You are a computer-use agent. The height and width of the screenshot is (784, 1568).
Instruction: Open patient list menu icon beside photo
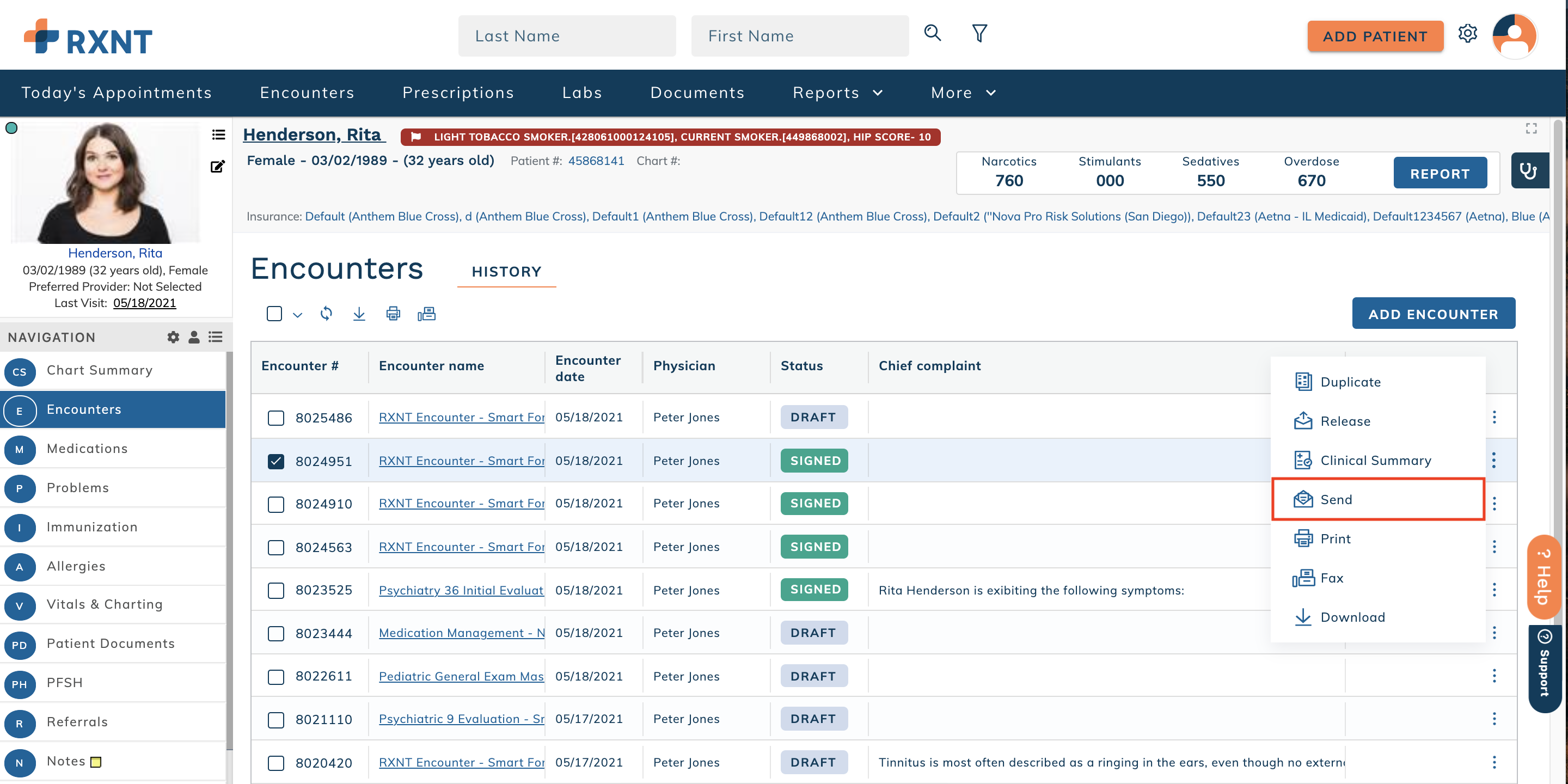click(x=218, y=134)
